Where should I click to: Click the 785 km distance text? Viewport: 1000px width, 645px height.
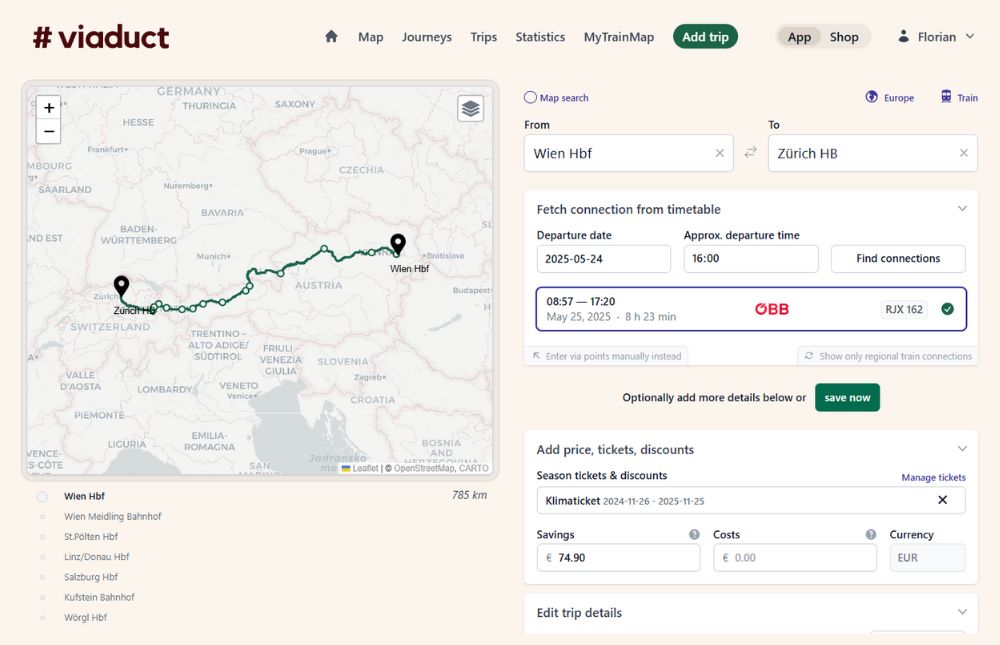tap(469, 495)
